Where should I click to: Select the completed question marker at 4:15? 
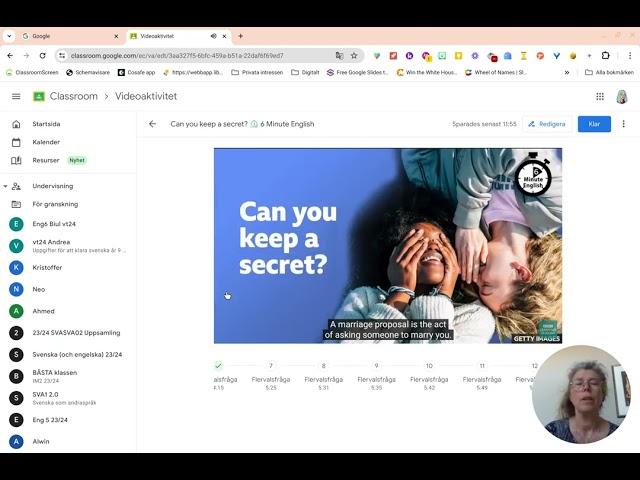coord(219,366)
